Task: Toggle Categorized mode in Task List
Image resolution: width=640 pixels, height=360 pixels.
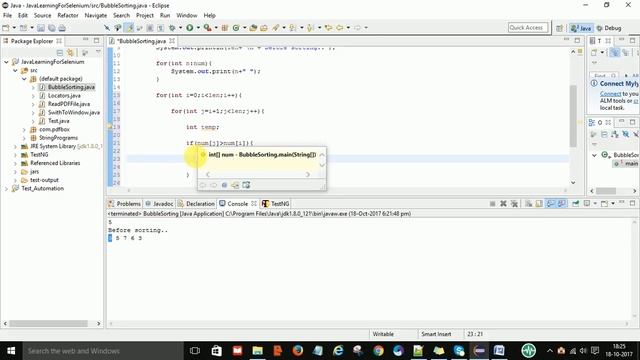Action: [614, 53]
